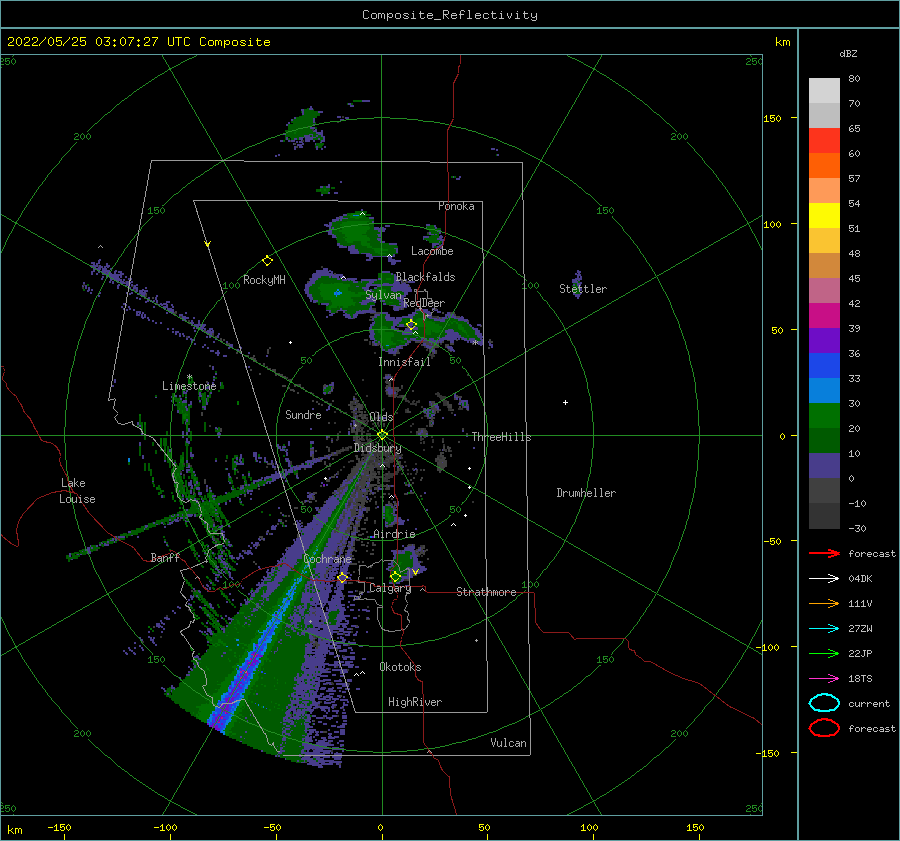Viewport: 900px width, 841px height.
Task: Click the yellow km label at bottom left
Action: click(x=14, y=830)
